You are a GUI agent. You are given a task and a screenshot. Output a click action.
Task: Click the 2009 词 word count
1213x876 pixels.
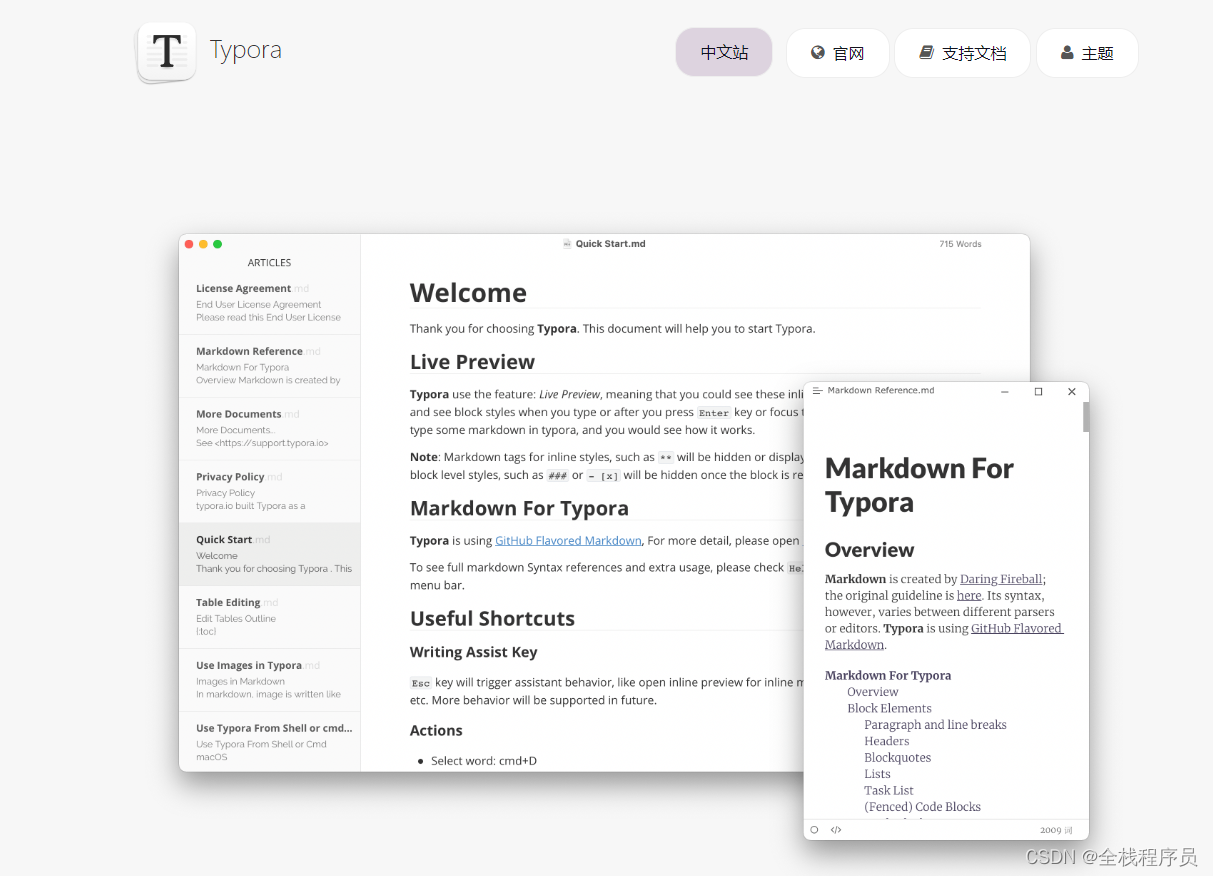[1056, 830]
